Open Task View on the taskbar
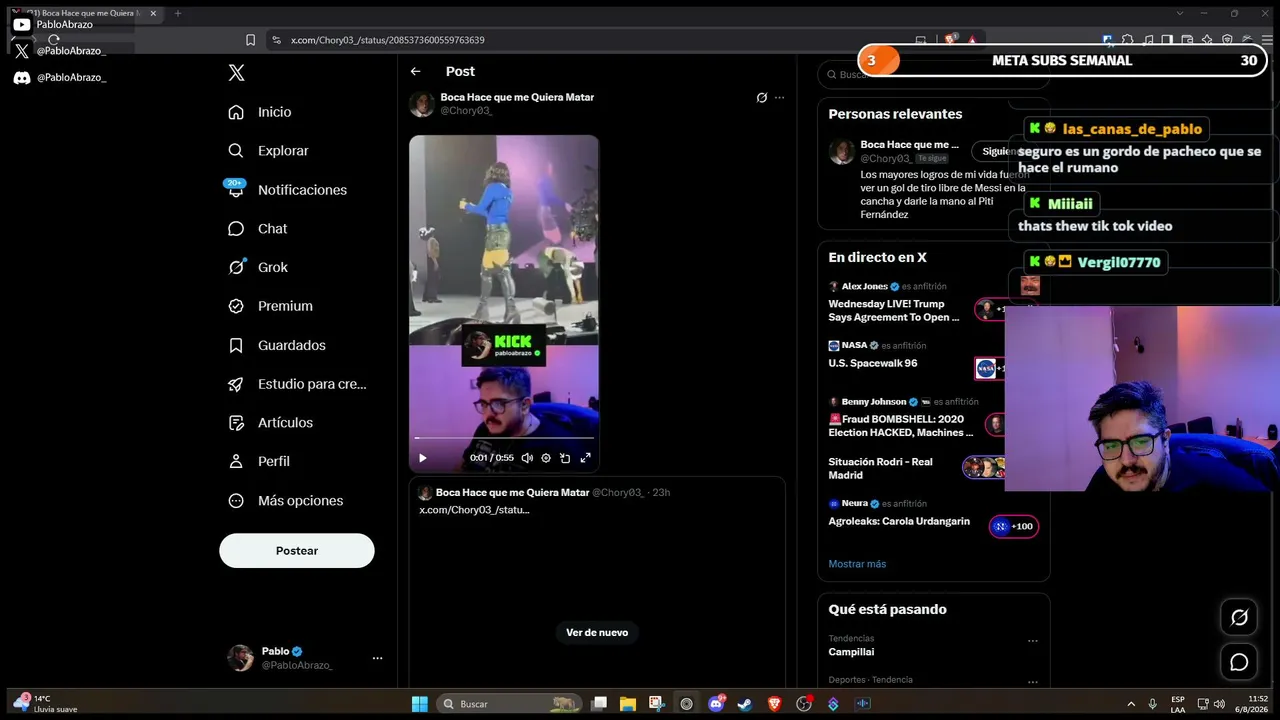 598,704
